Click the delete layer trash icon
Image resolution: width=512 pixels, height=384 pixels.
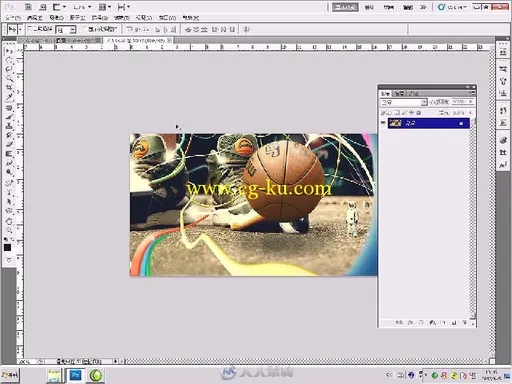(464, 323)
